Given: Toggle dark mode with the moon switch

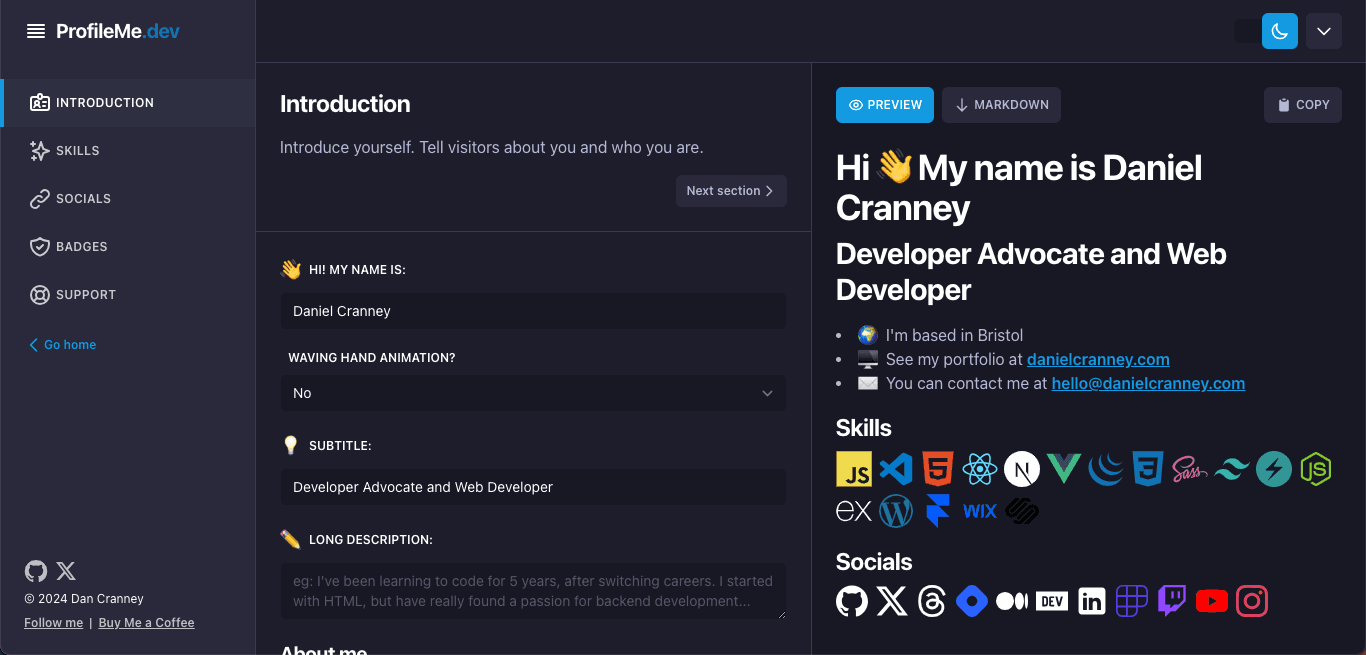Looking at the screenshot, I should (1279, 31).
